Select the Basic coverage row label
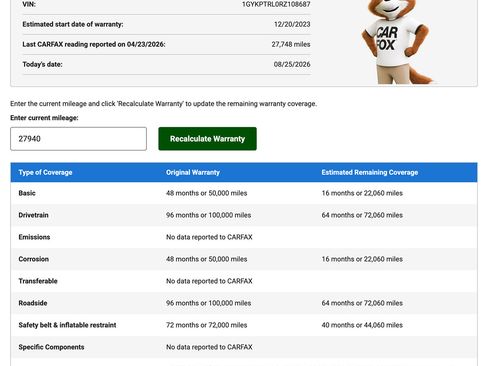The width and height of the screenshot is (488, 366). (x=27, y=193)
